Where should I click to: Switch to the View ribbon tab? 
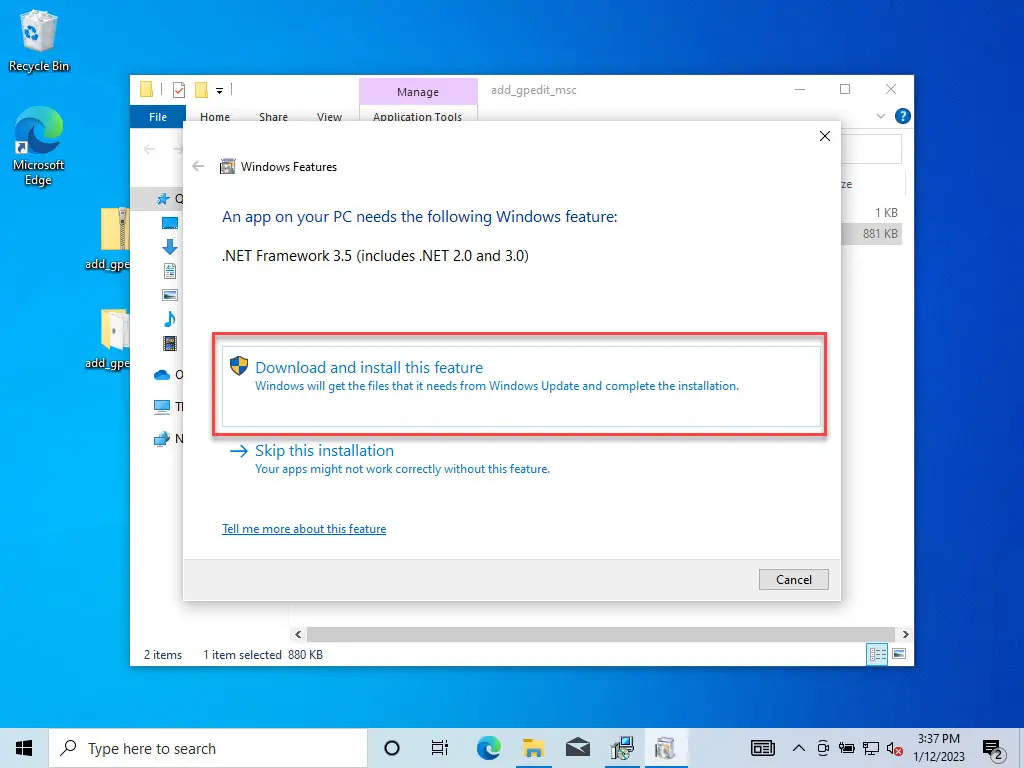(329, 117)
